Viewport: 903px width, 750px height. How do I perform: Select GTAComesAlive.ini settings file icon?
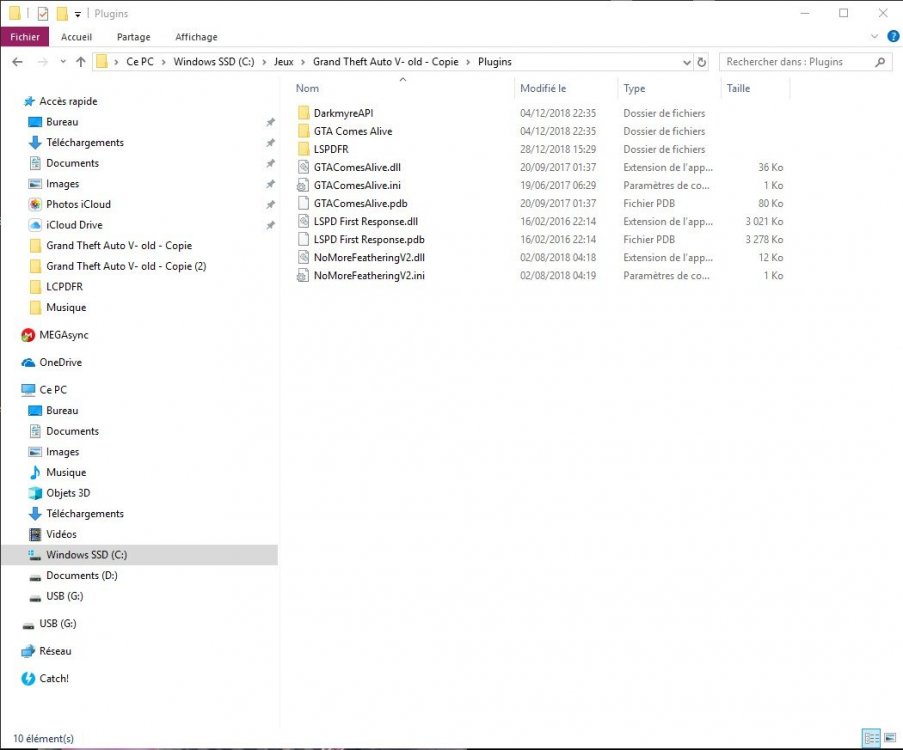[303, 185]
